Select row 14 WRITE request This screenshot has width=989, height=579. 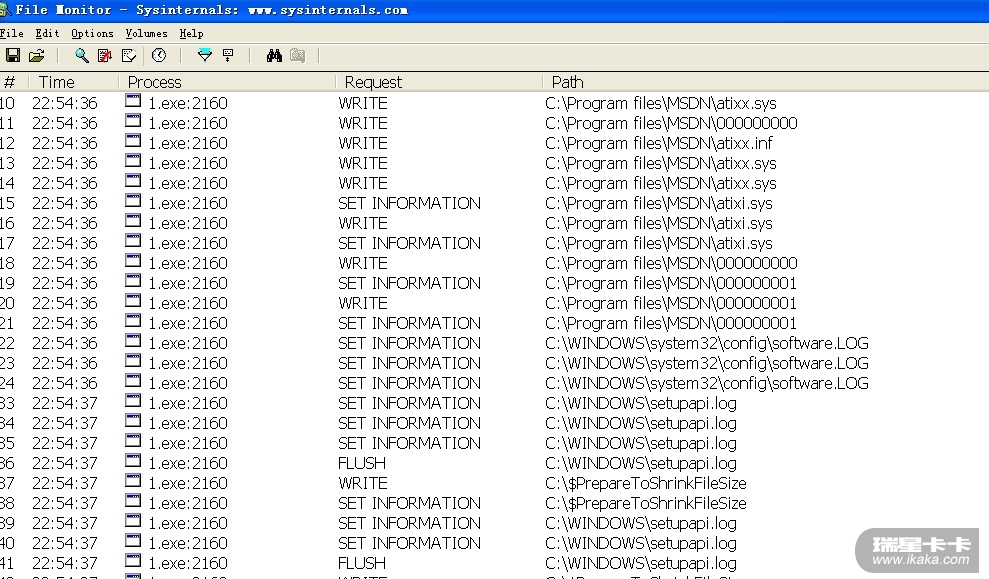coord(363,184)
